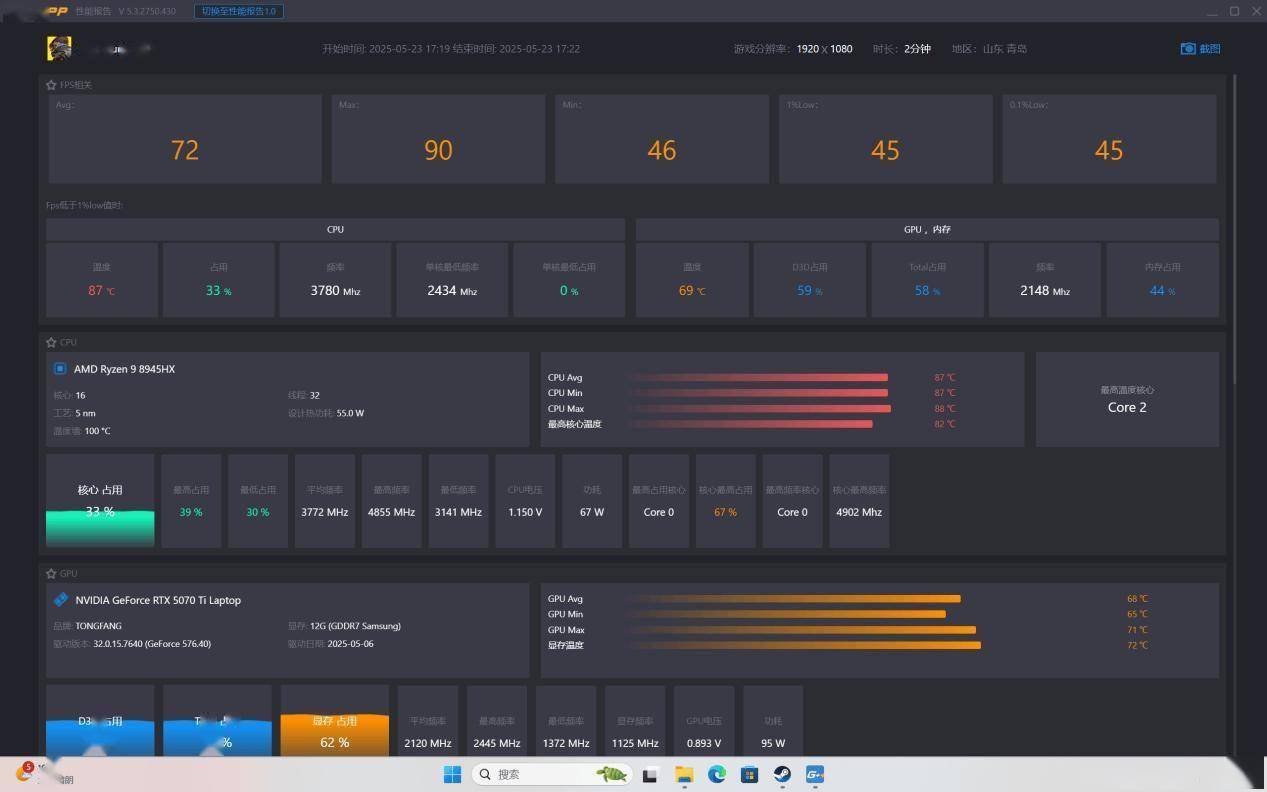Click the star icon beside the GPU section title

pyautogui.click(x=51, y=574)
